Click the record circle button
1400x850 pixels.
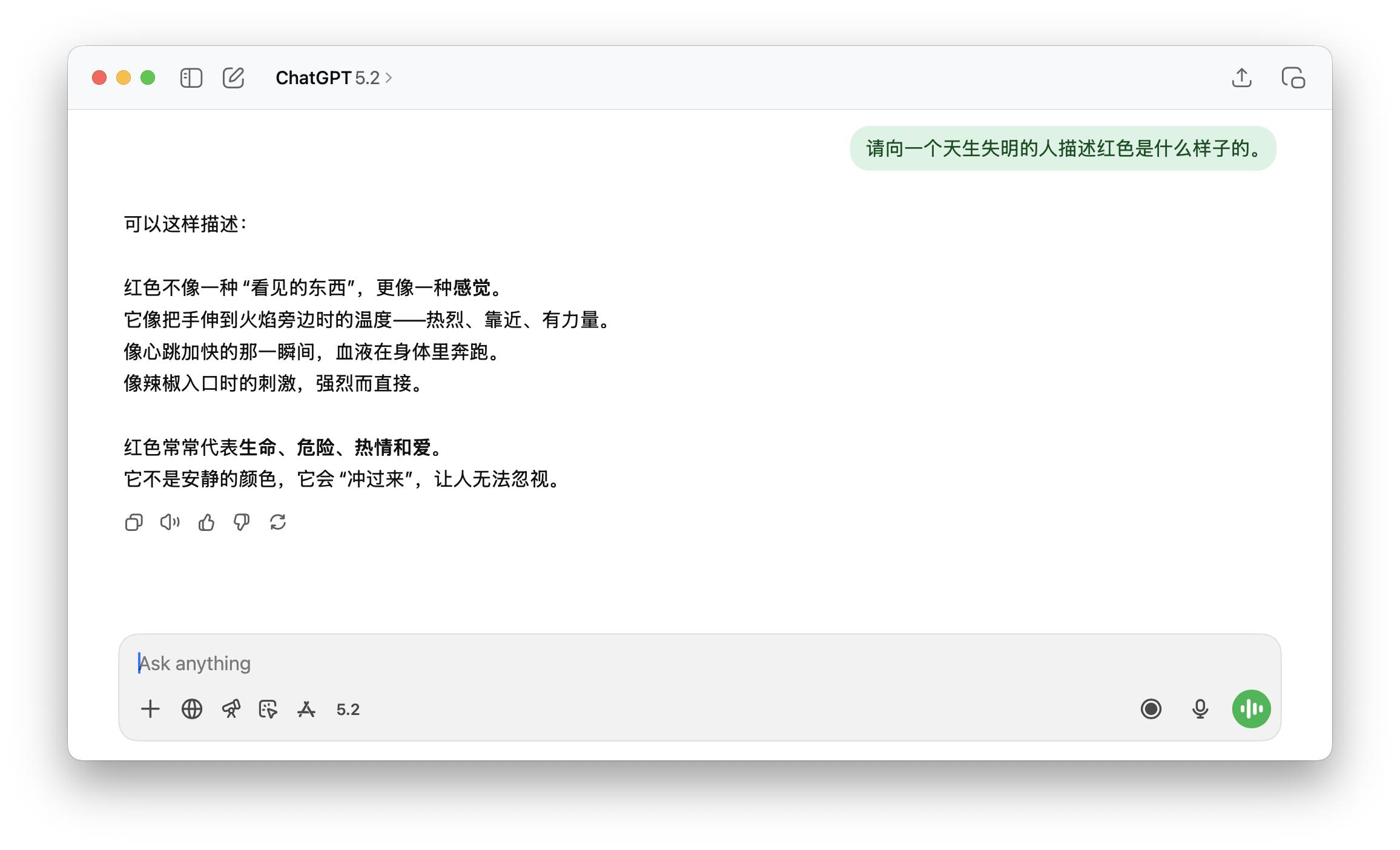(x=1151, y=709)
